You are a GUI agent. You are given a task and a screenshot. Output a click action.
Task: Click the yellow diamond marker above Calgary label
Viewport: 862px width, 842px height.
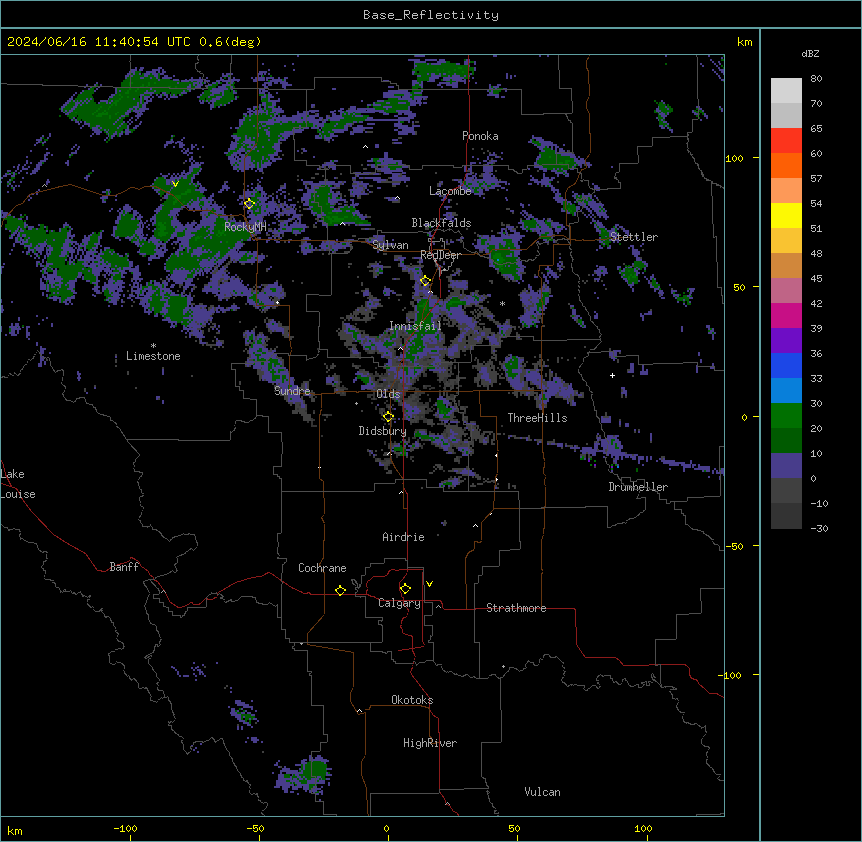pyautogui.click(x=405, y=589)
